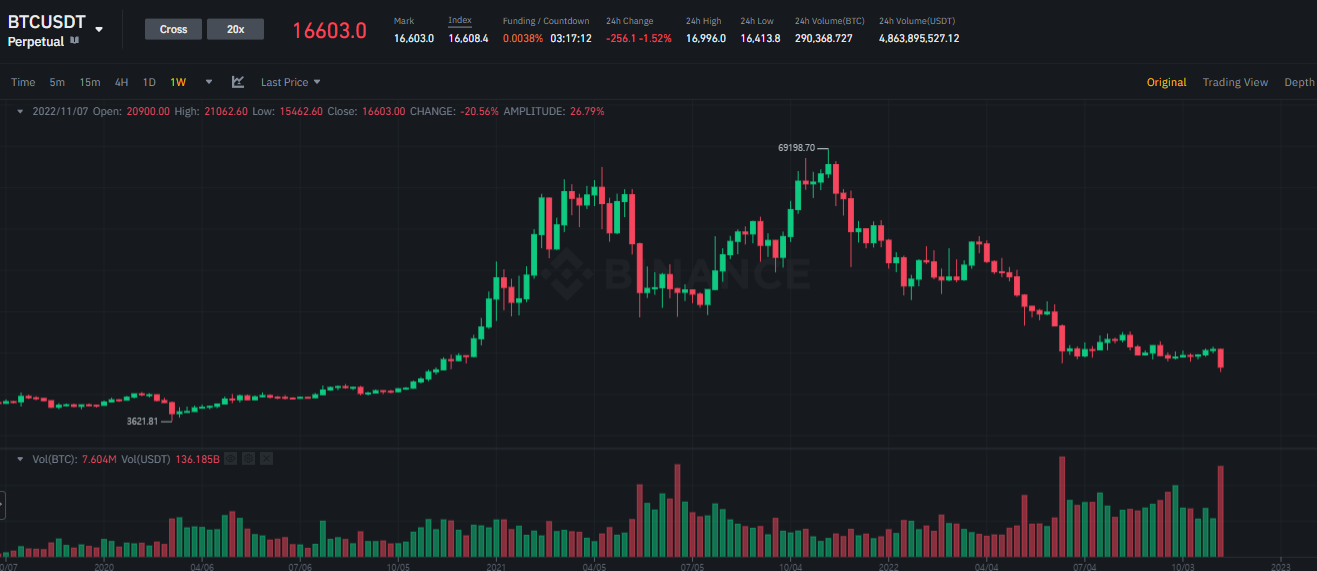Click the Vol(USDT) 136.185B value

click(x=197, y=459)
